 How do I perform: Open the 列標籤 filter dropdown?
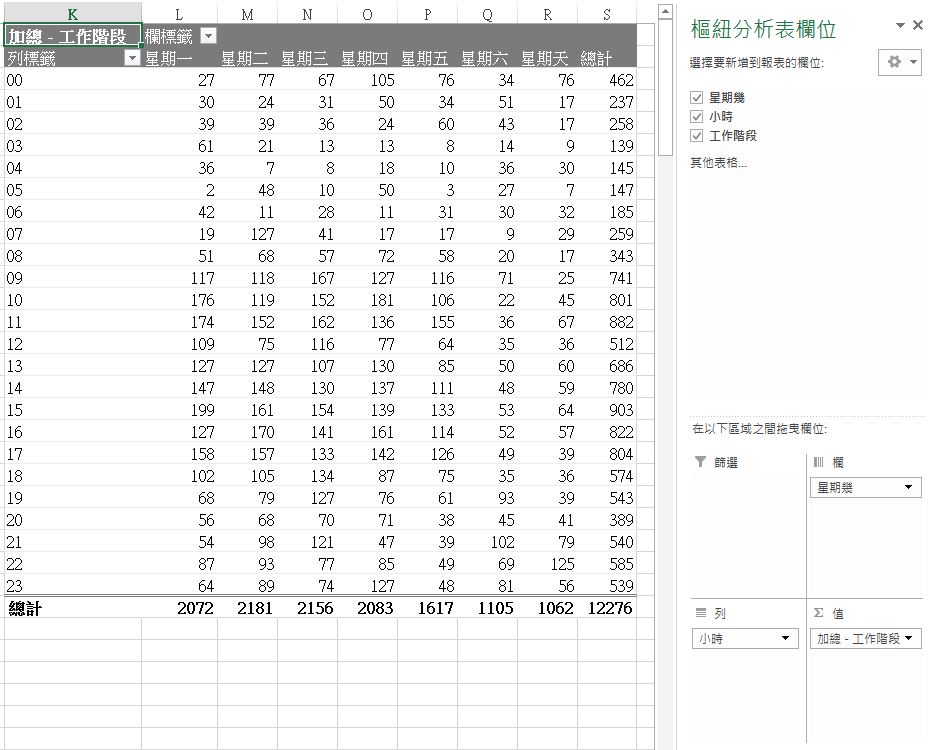(133, 58)
